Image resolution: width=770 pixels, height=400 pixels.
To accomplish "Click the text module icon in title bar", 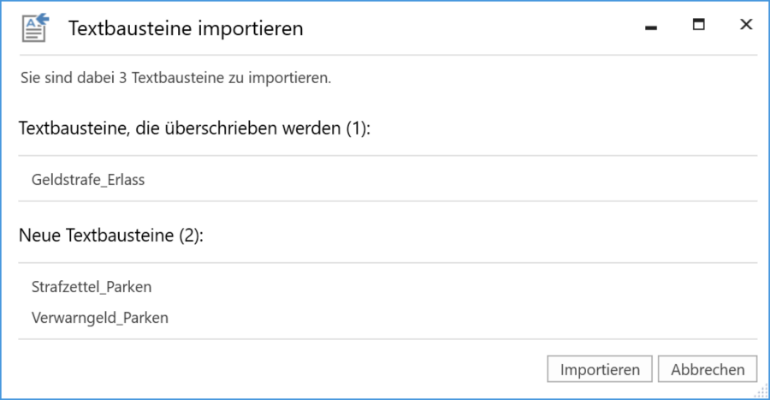I will [35, 28].
